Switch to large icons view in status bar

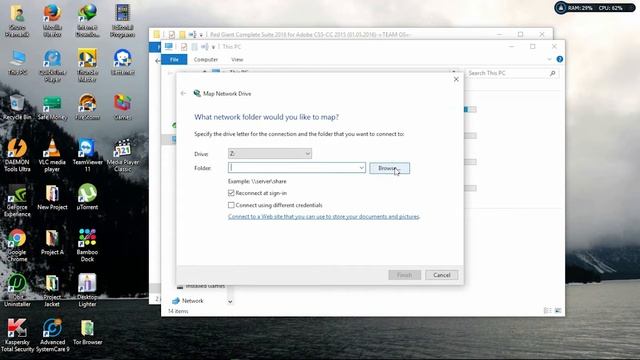558,311
